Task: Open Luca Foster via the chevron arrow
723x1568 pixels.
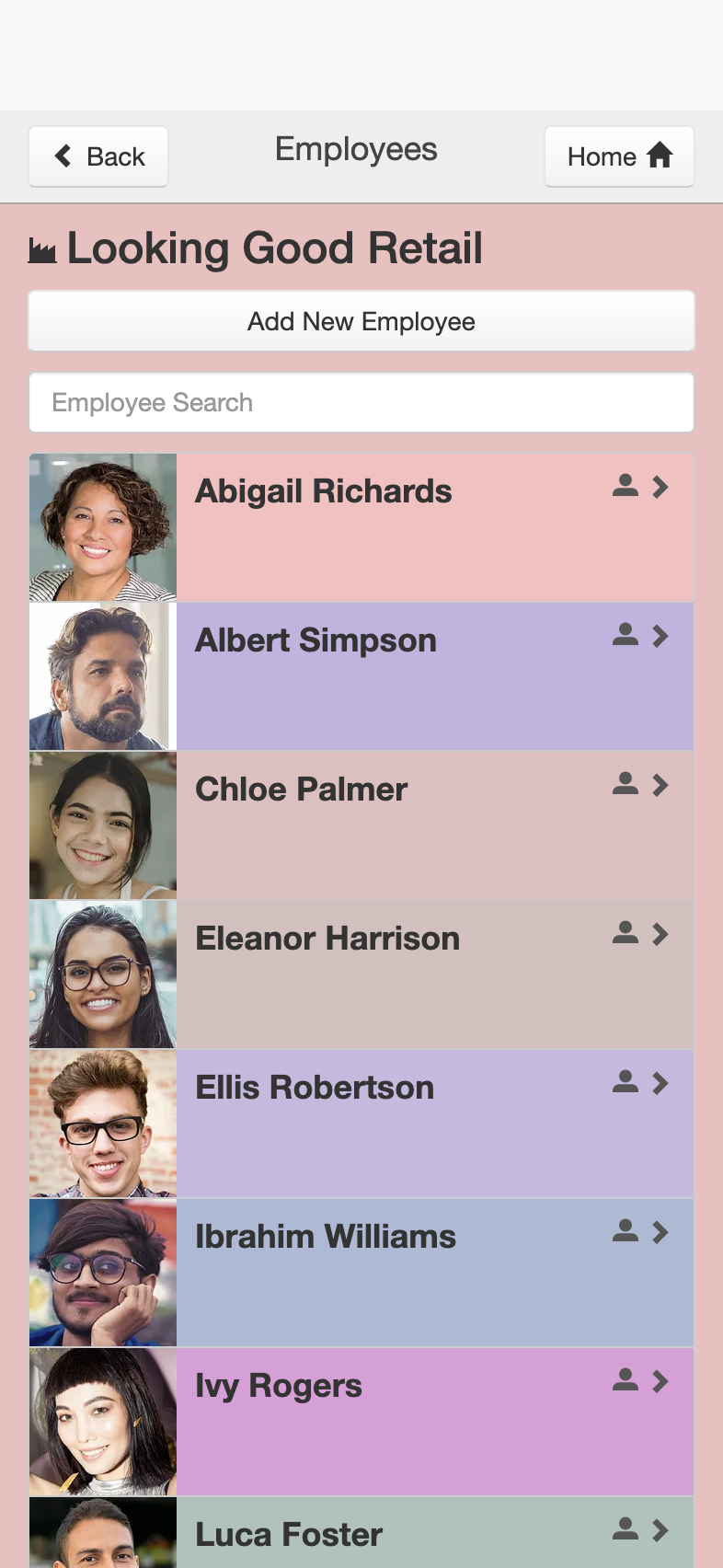Action: 660,1530
